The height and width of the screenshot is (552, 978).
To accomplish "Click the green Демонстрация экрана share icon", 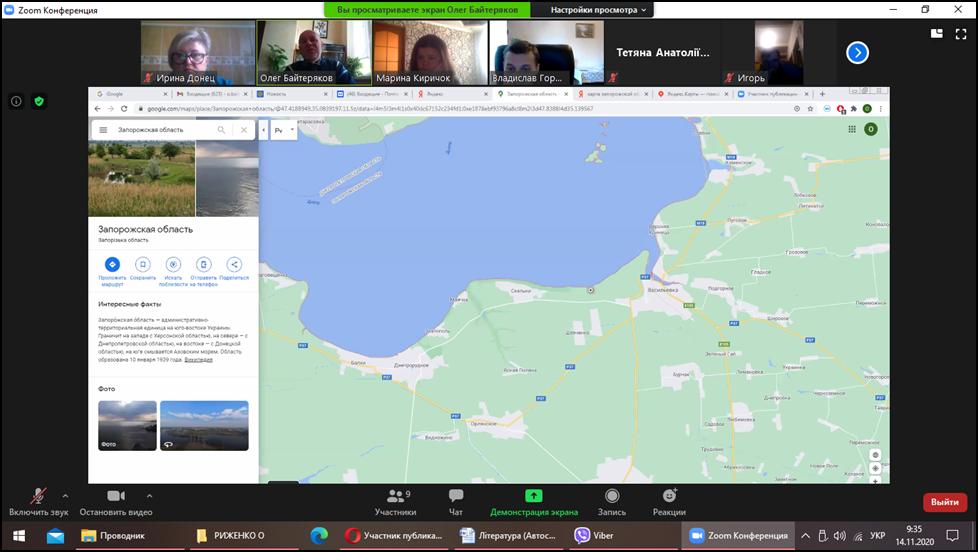I will [534, 496].
